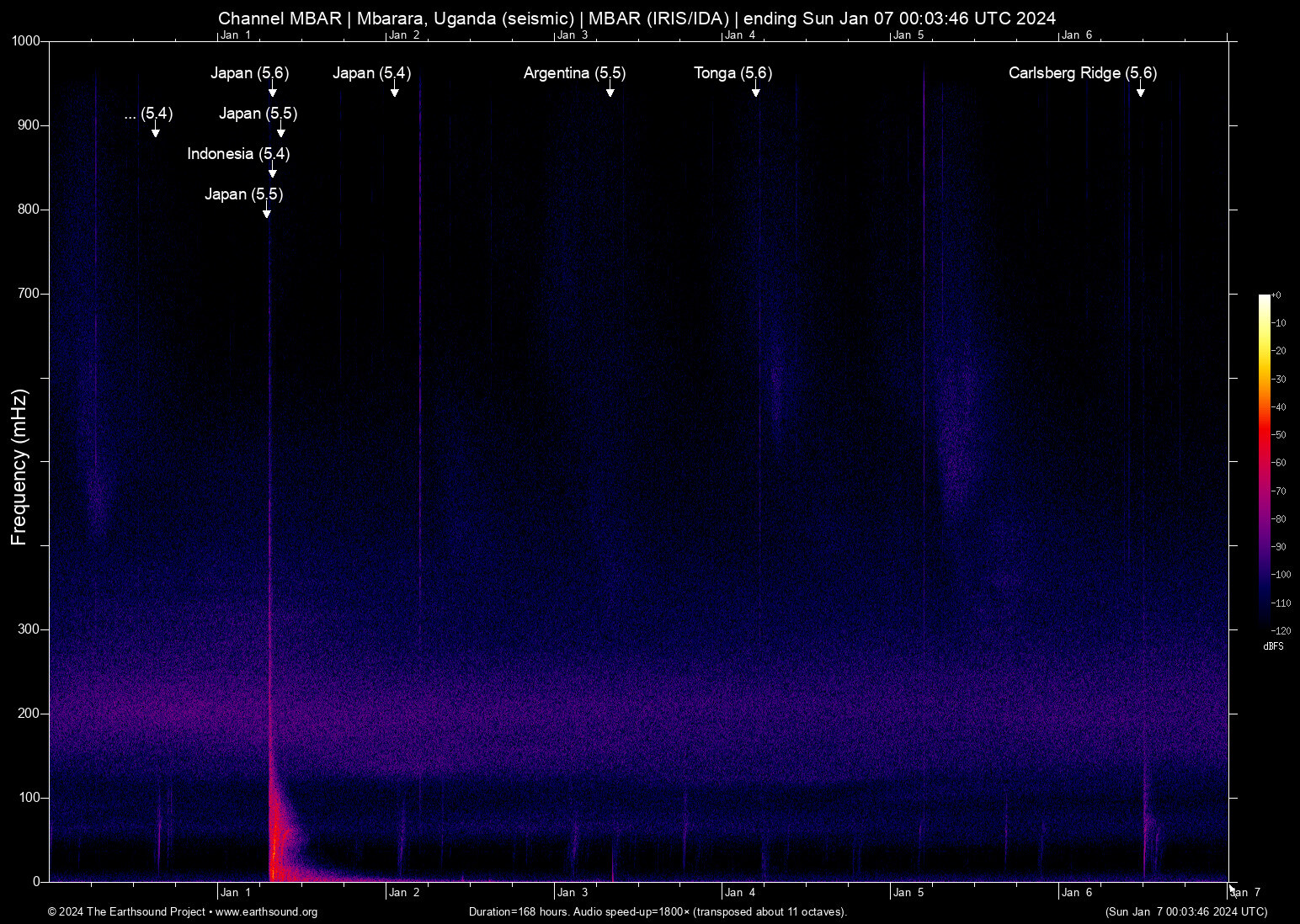Click the Japan (5.5) label above Indonesia

[x=258, y=114]
